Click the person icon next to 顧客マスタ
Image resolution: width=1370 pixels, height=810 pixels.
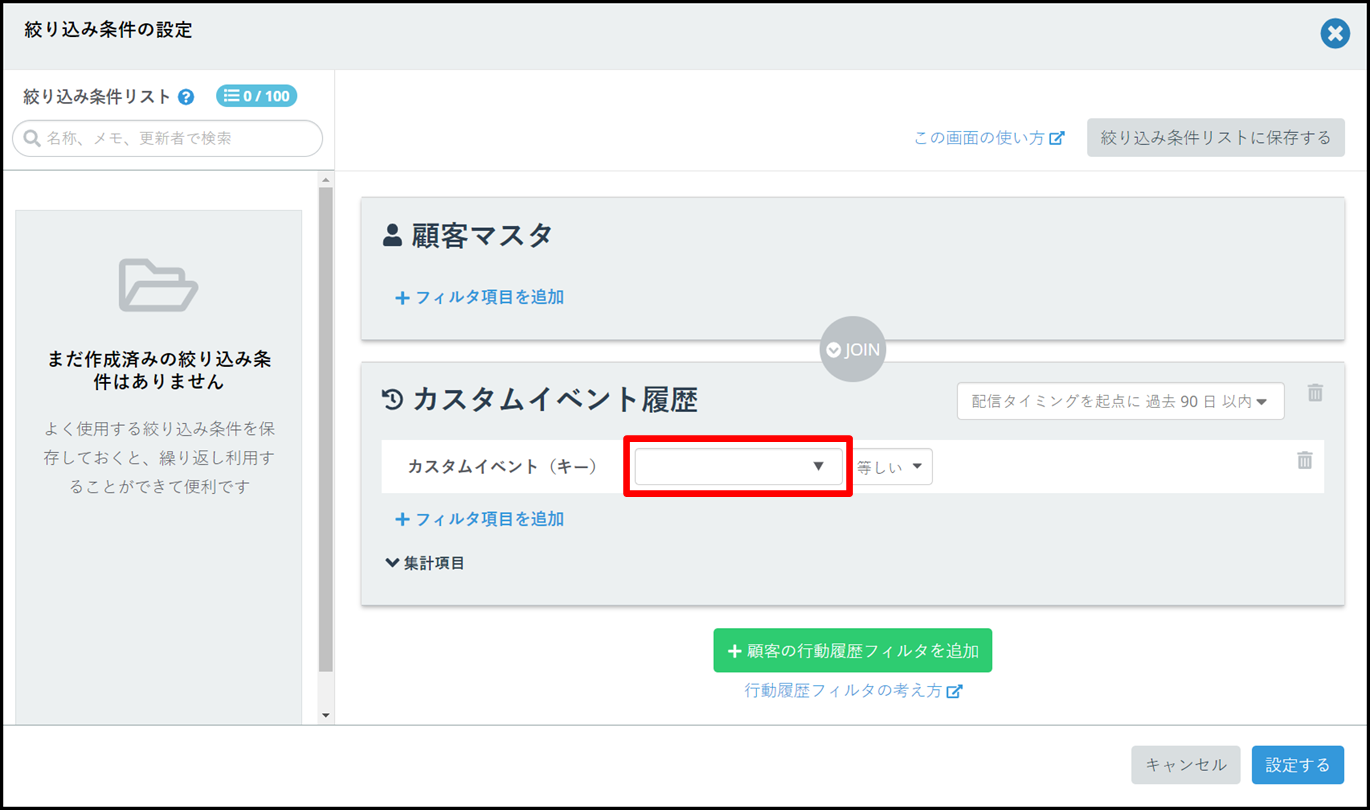(393, 236)
